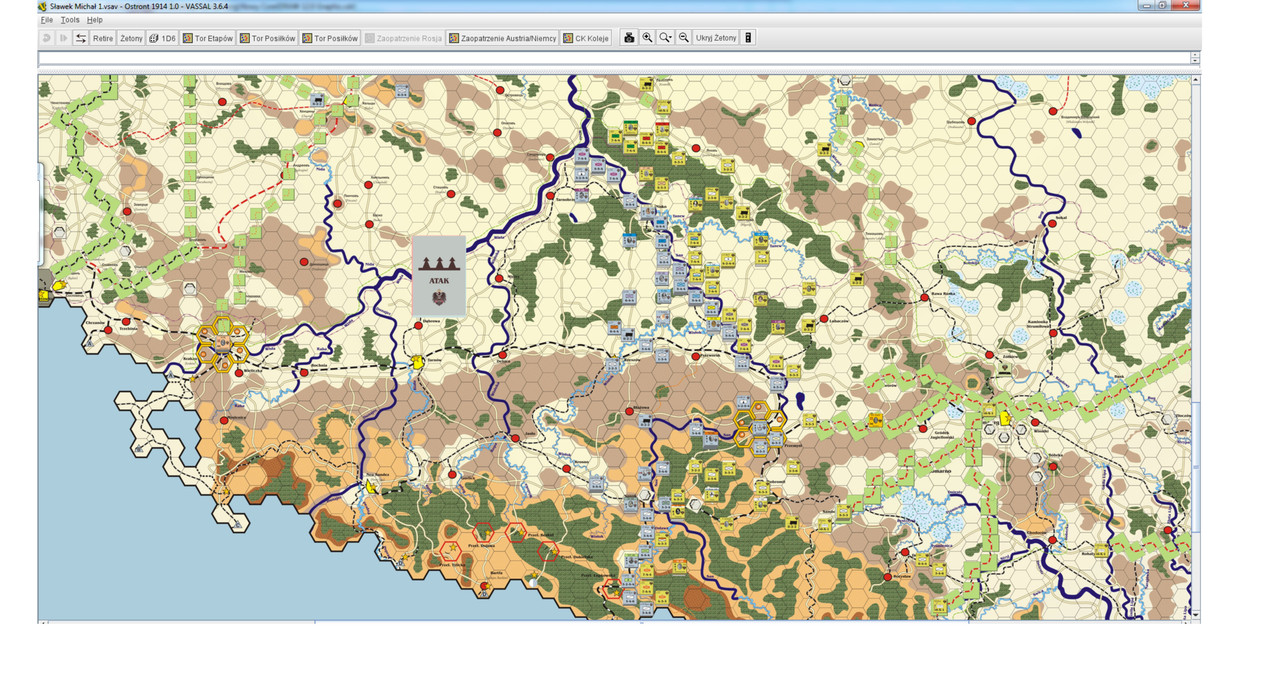The image size is (1280, 693).
Task: Click the zoom out magnifier
Action: coord(684,38)
